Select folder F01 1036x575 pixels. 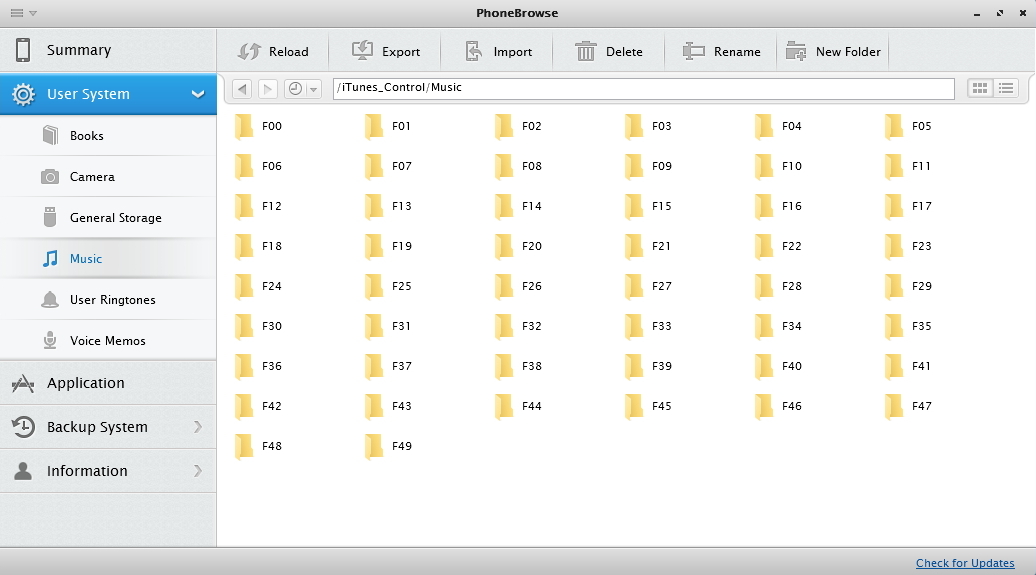point(388,126)
